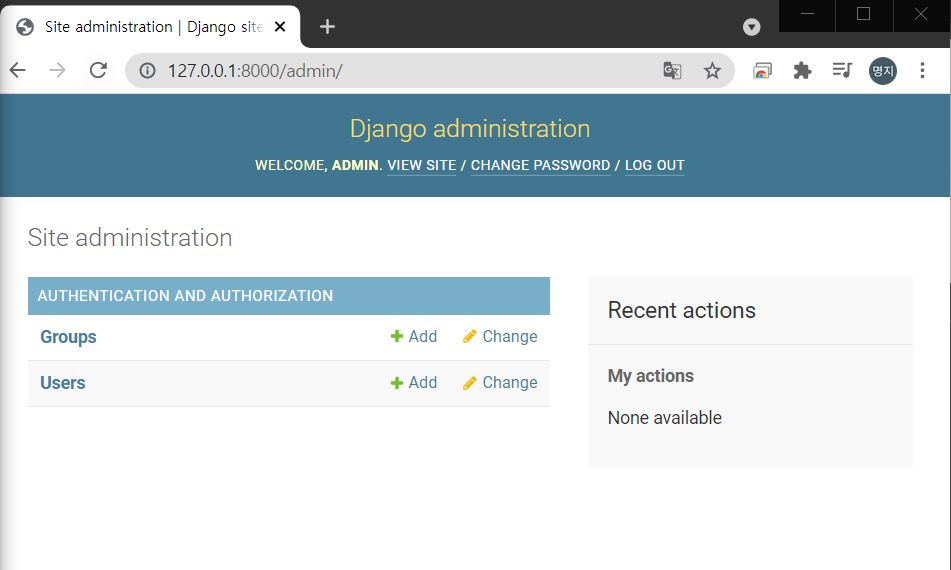951x570 pixels.
Task: Add a new group via the Groups Add link
Action: (x=414, y=337)
